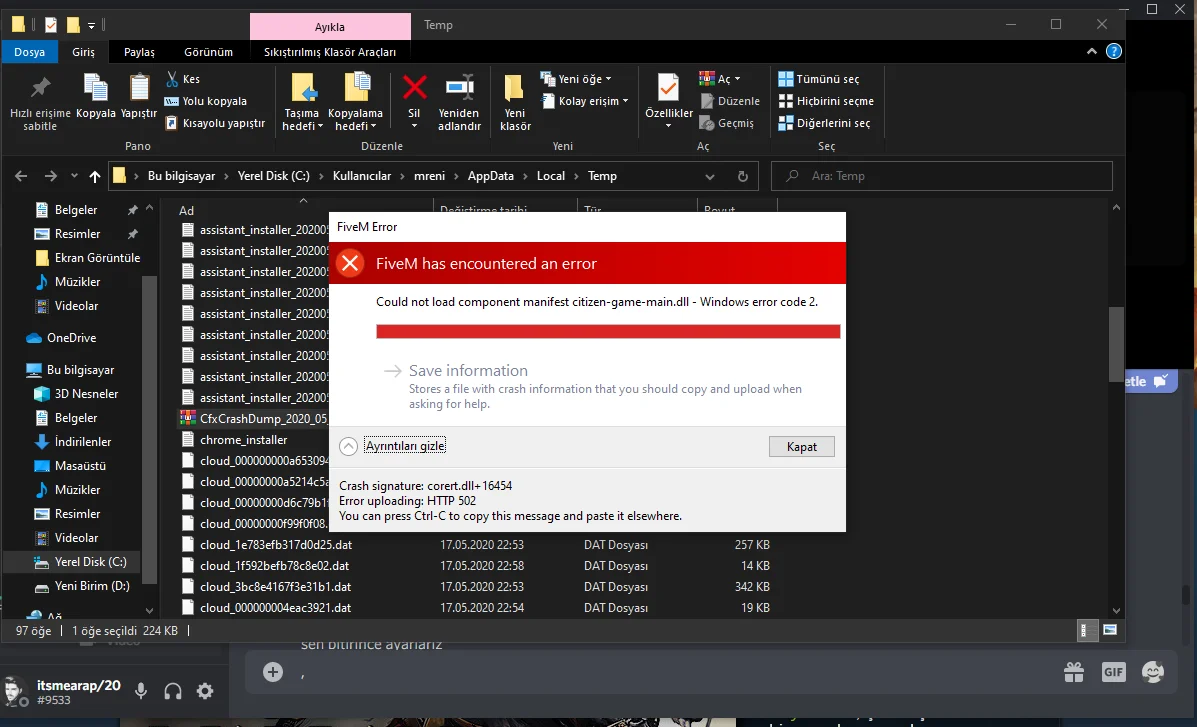Click Tümünü seç in ribbon
This screenshot has width=1197, height=727.
tap(819, 79)
